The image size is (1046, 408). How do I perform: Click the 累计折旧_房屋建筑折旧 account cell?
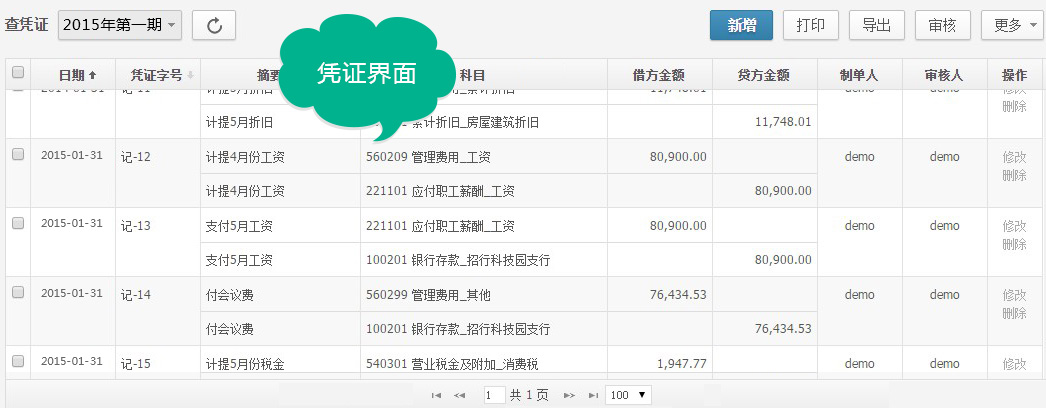click(484, 122)
